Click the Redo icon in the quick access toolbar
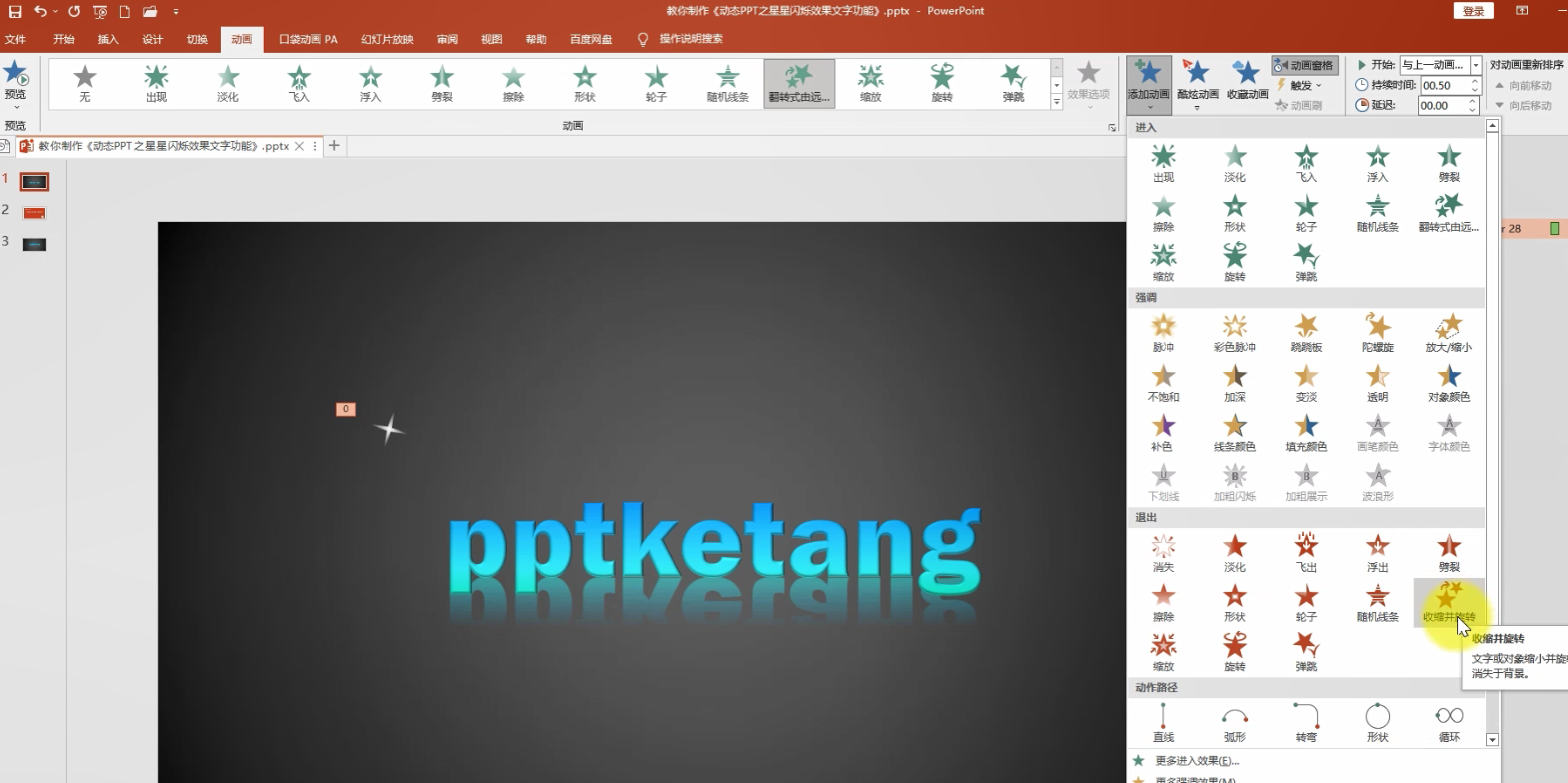This screenshot has height=783, width=1568. [74, 12]
